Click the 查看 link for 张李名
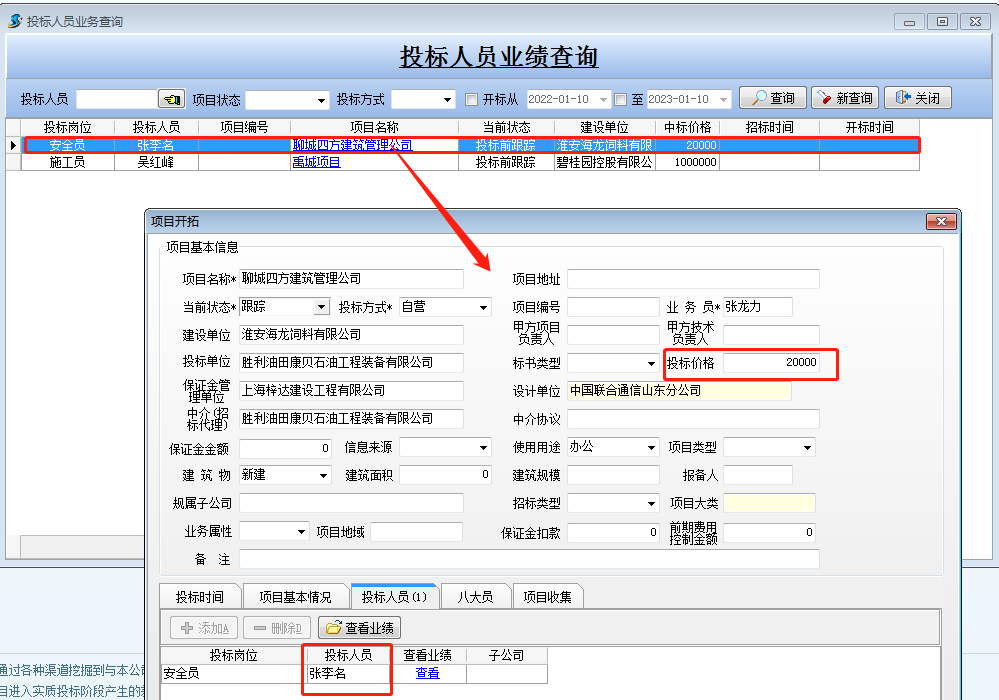This screenshot has width=999, height=700. tap(427, 673)
